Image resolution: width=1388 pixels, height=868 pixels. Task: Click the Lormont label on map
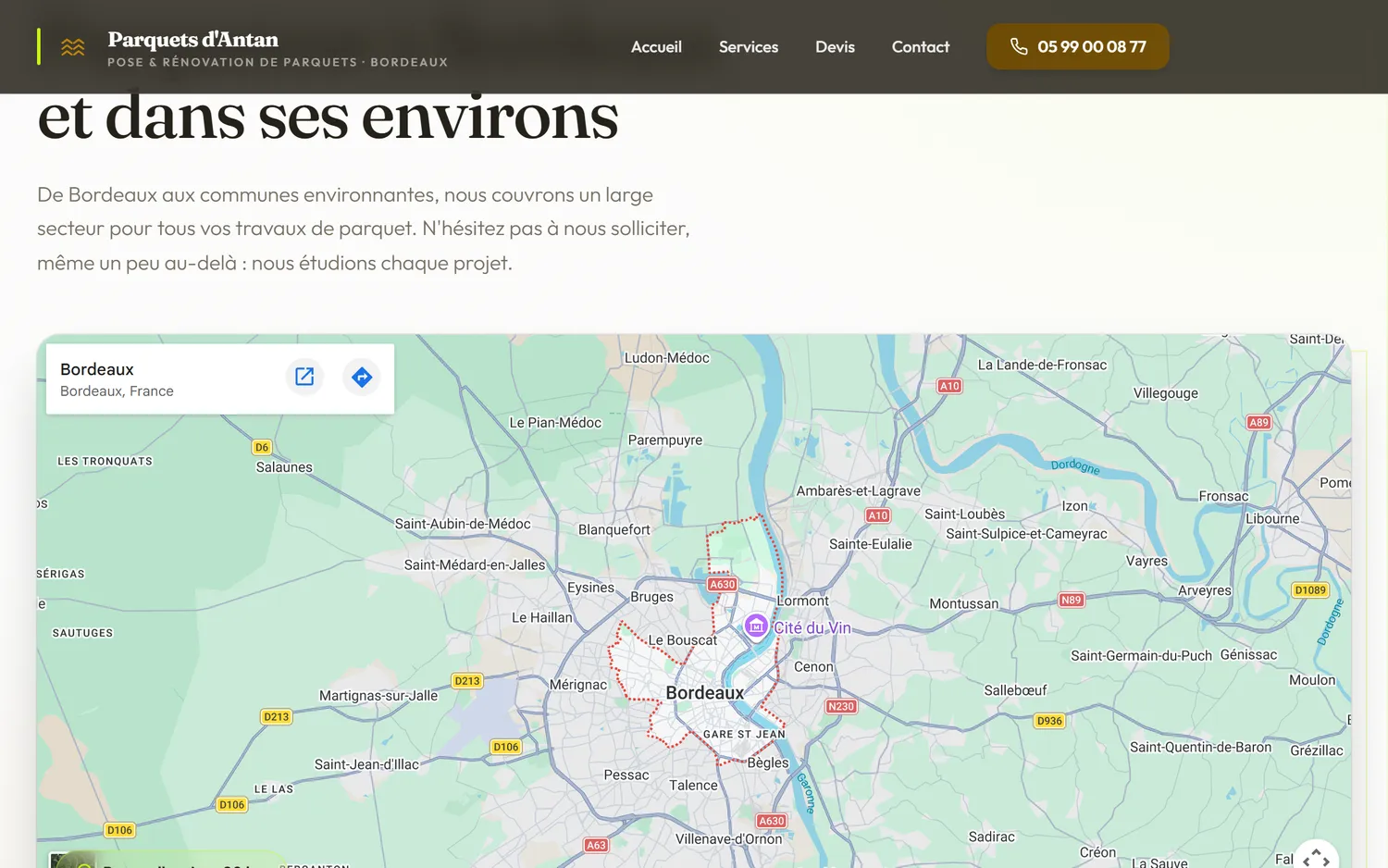(803, 601)
